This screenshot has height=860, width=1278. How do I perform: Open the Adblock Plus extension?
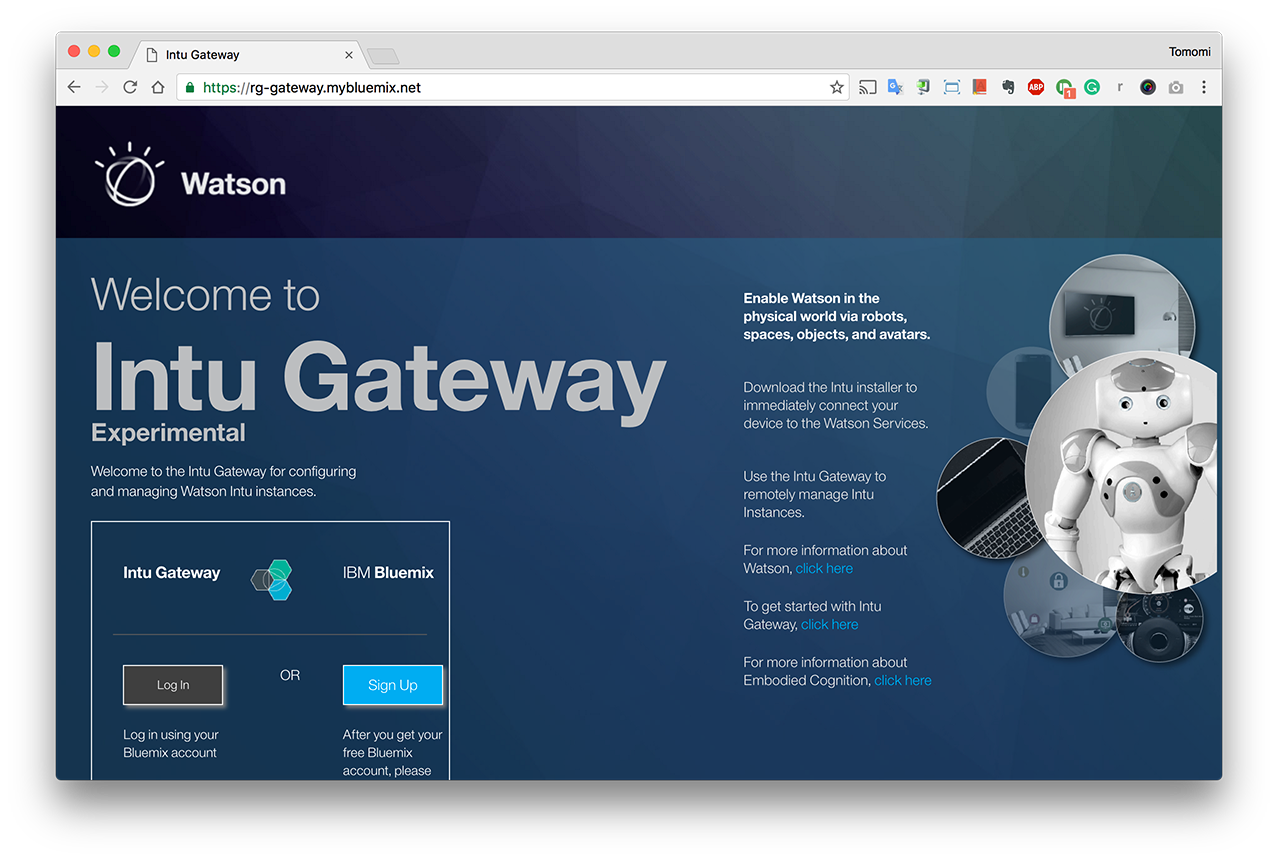coord(1036,87)
